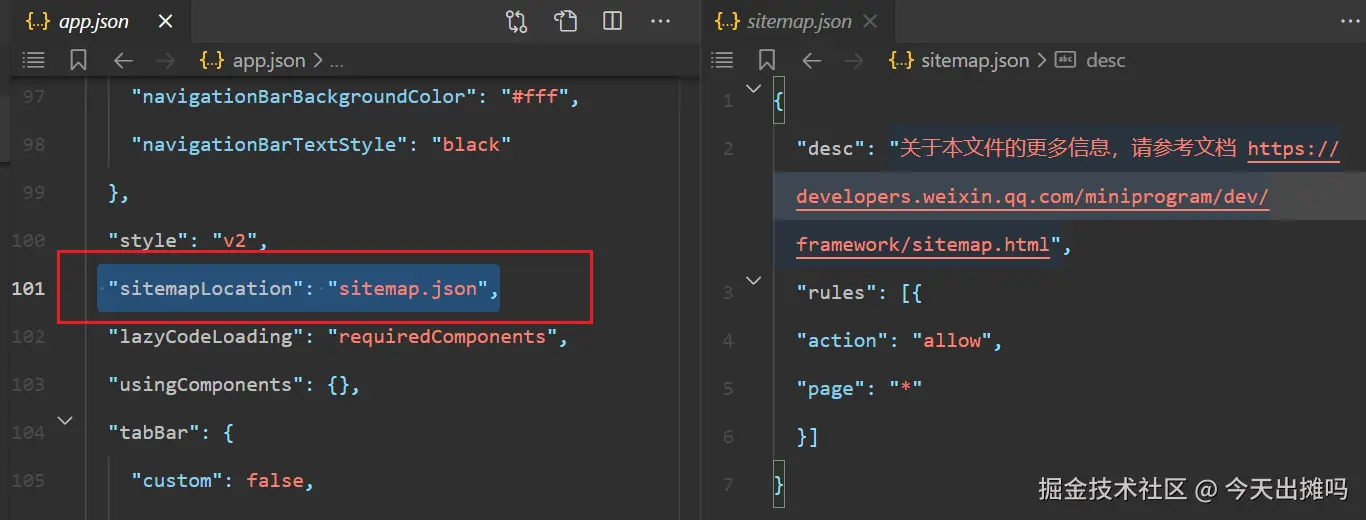The height and width of the screenshot is (520, 1366).
Task: Click the "sitemapLocation" key
Action: [205, 289]
